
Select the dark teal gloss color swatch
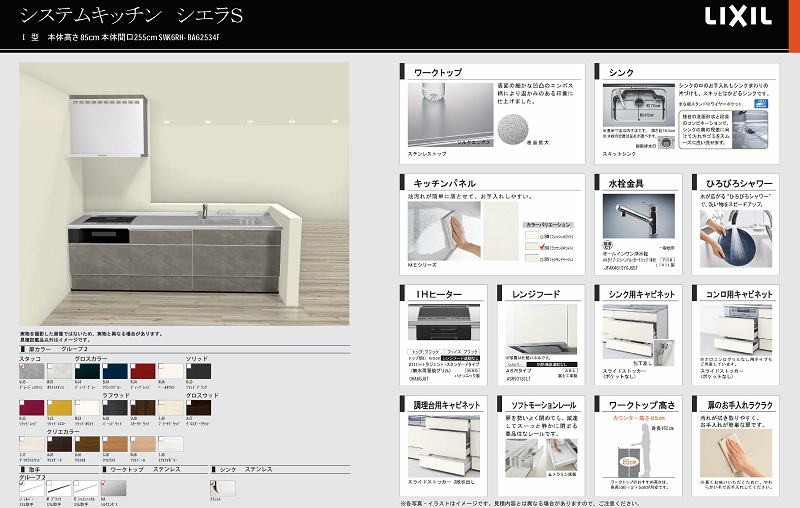point(87,371)
